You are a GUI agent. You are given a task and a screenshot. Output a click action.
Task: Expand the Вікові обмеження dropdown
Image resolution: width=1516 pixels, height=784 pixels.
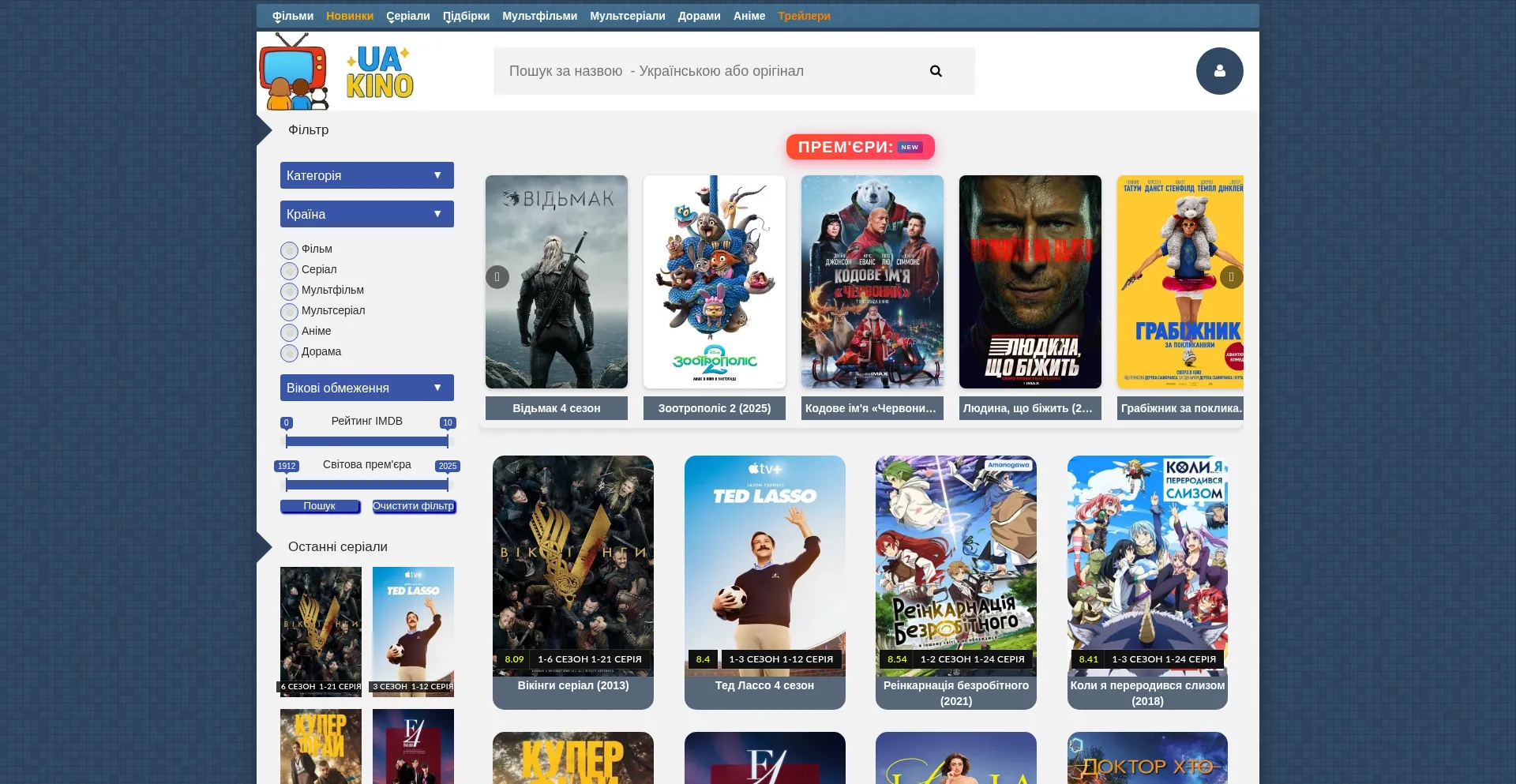(x=366, y=388)
